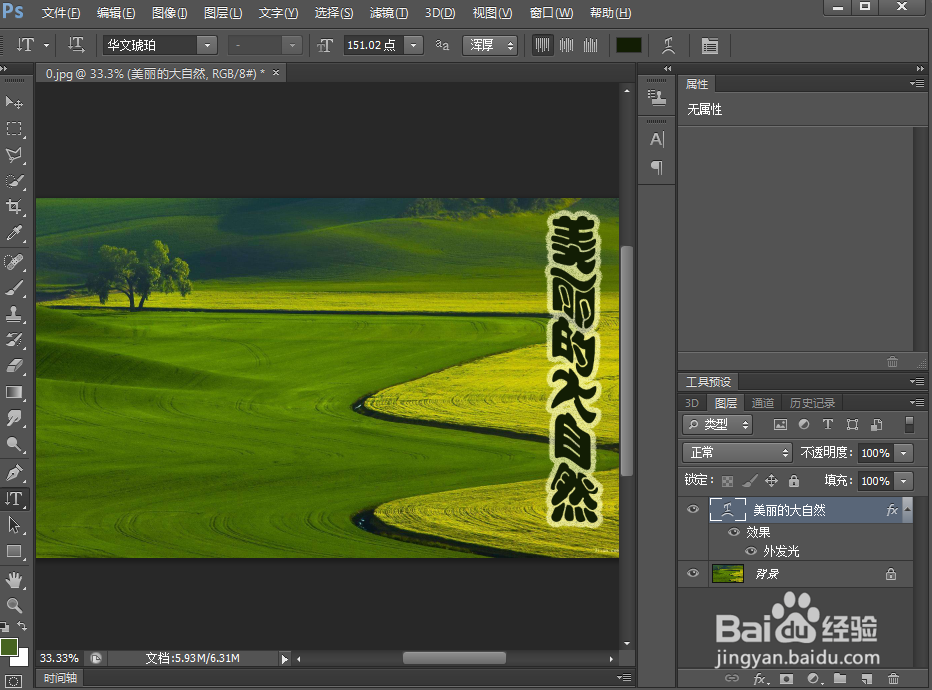This screenshot has height=690, width=932.
Task: Select the Crop tool
Action: [x=14, y=207]
